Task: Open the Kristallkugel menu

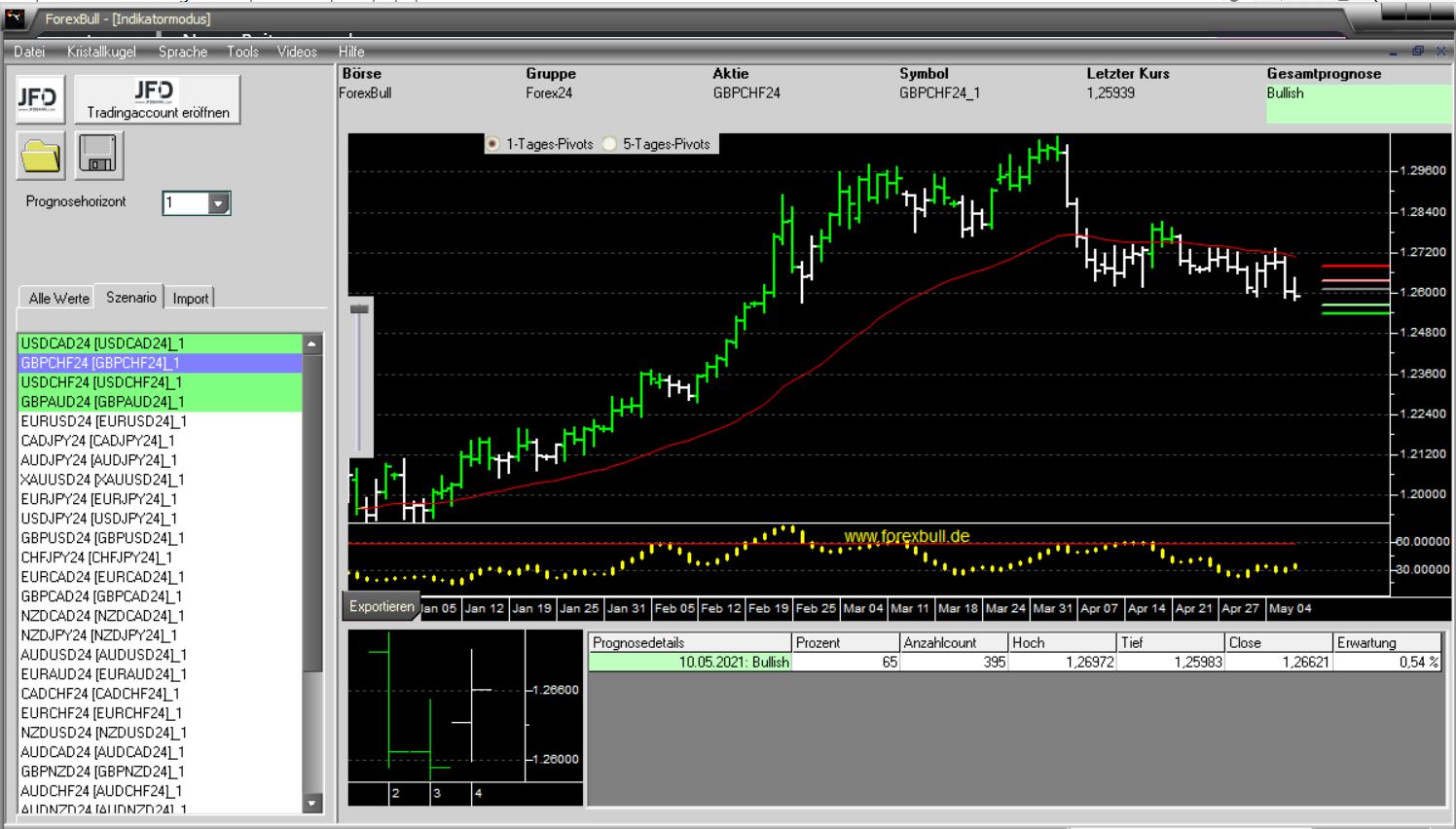Action: point(101,52)
